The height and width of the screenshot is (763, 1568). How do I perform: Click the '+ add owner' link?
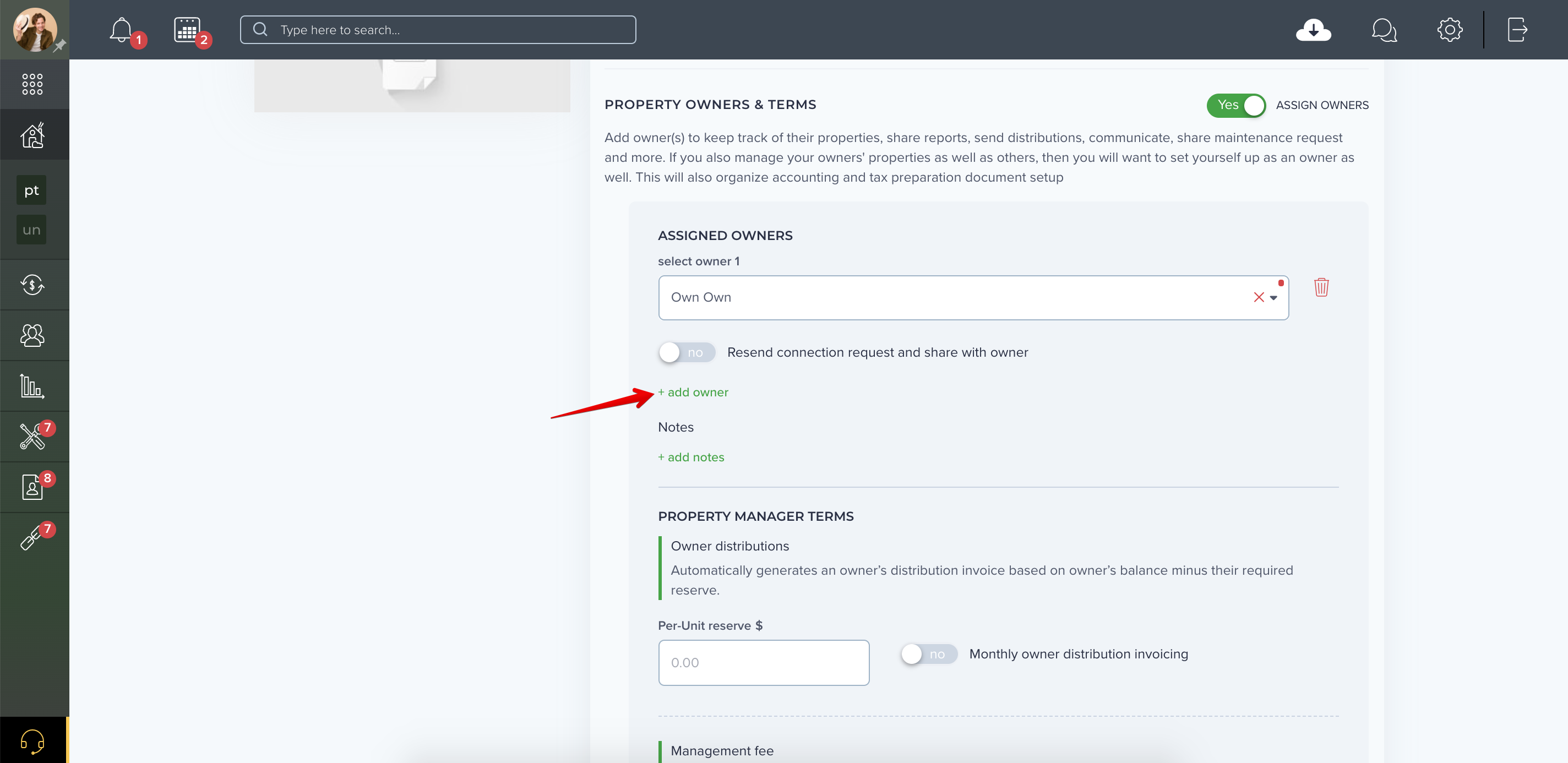click(693, 393)
